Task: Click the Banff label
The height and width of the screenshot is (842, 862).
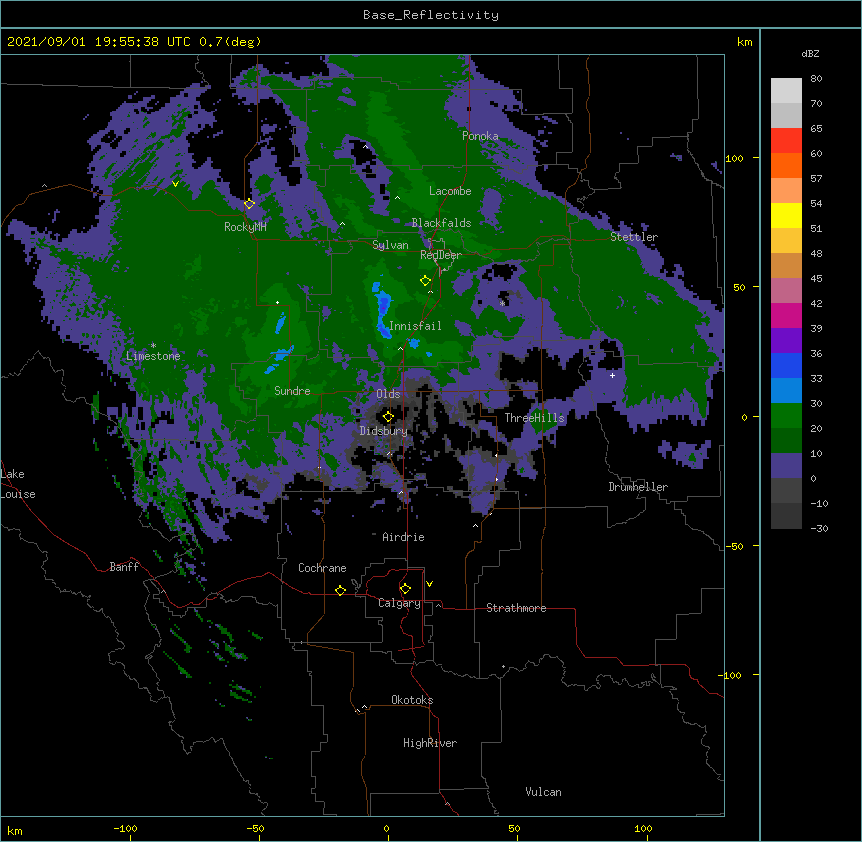Action: (124, 567)
